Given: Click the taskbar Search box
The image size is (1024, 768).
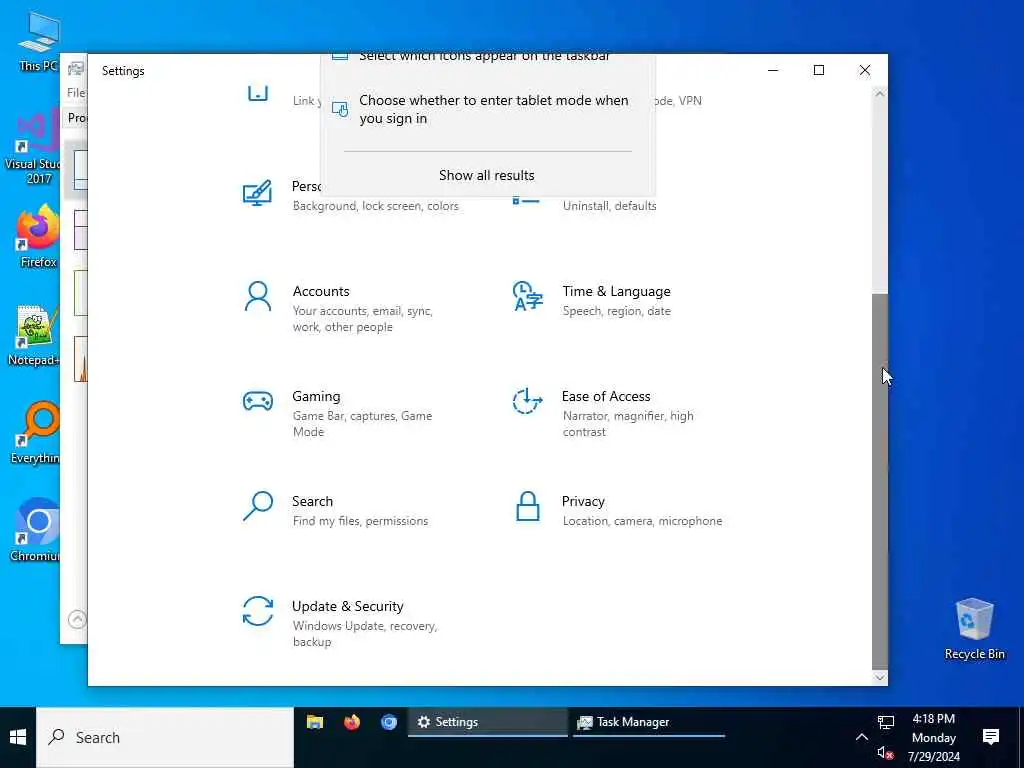Looking at the screenshot, I should click(x=165, y=737).
